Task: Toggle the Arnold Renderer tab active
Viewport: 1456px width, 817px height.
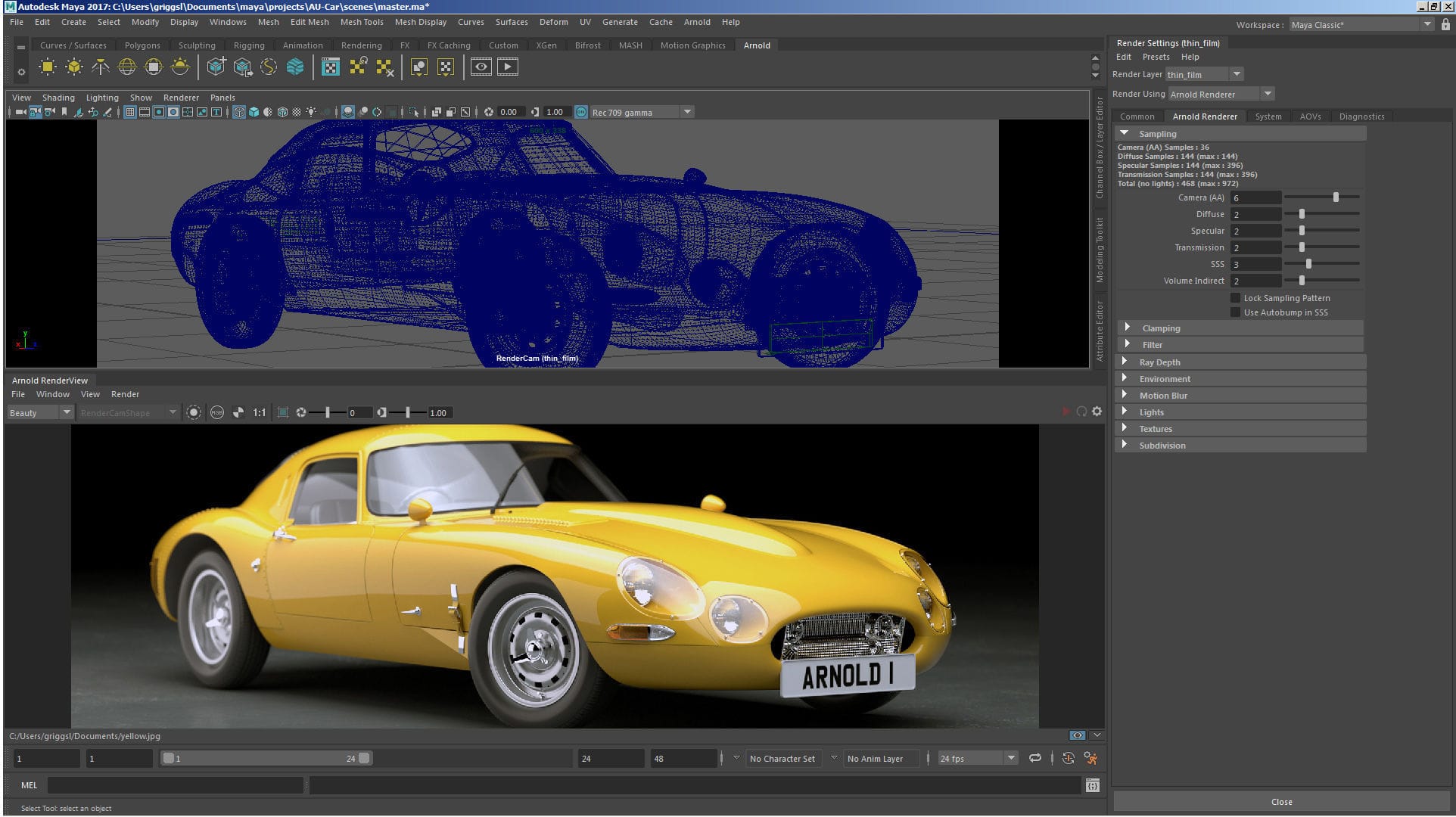Action: (1205, 115)
